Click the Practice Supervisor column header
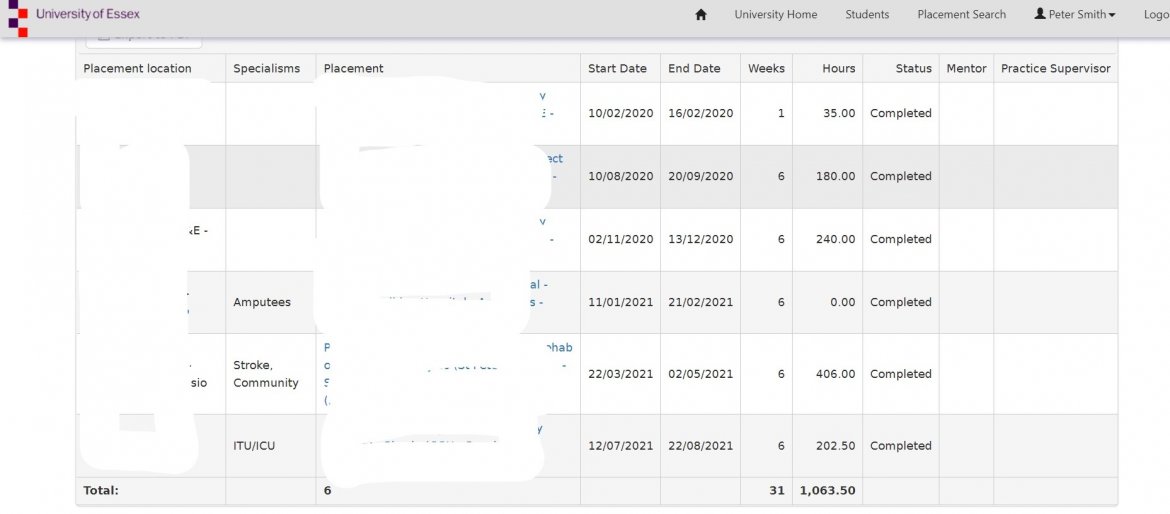Image resolution: width=1170 pixels, height=514 pixels. point(1055,69)
